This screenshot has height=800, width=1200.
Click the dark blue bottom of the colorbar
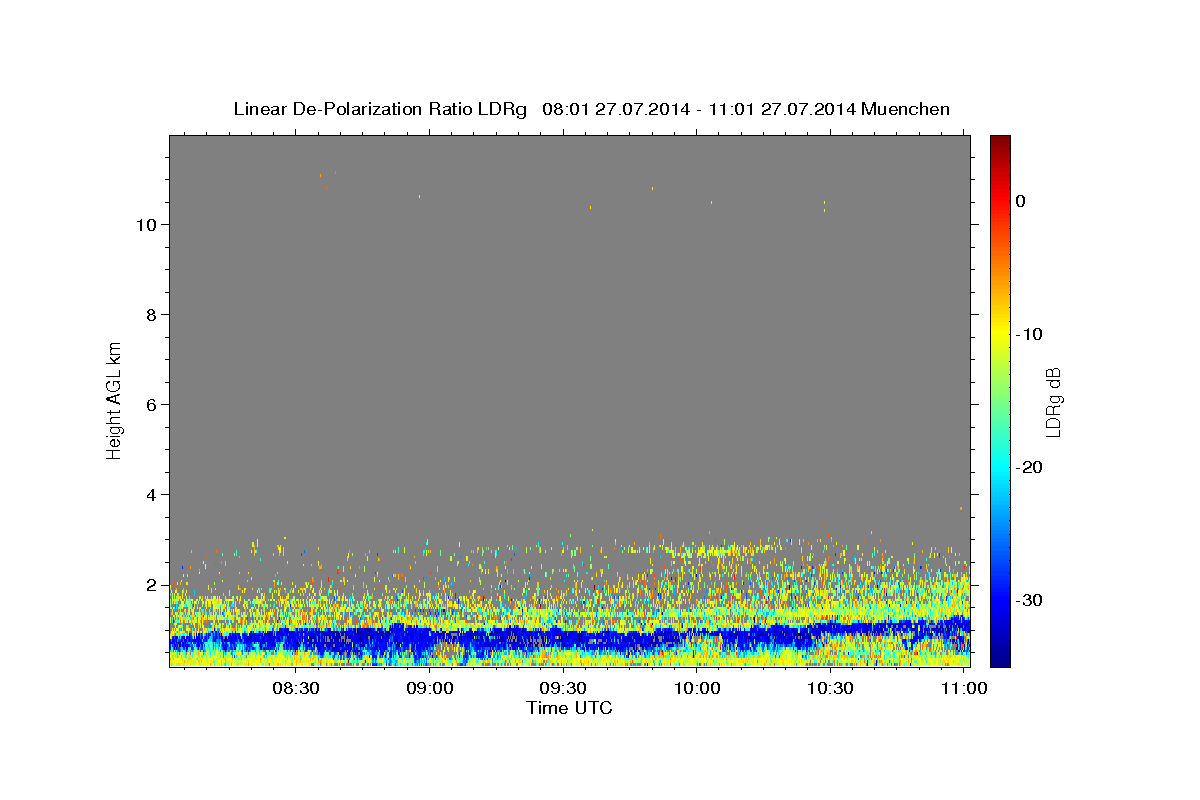coord(1000,657)
